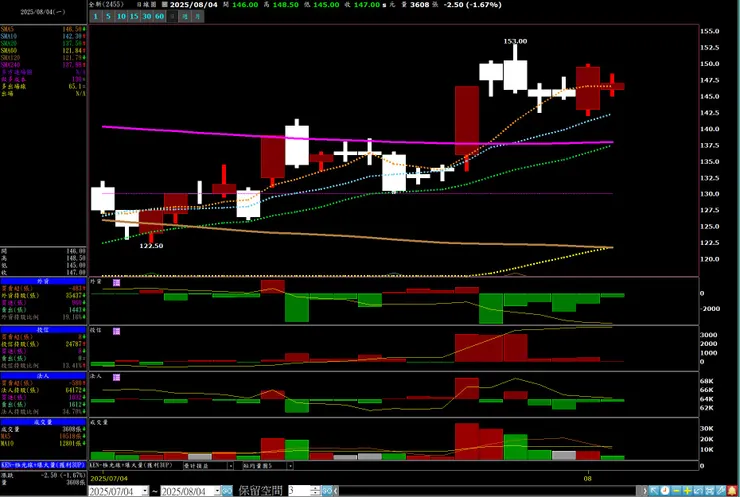740x497 pixels.
Task: Select the 投信 panel header
Action: 43,330
